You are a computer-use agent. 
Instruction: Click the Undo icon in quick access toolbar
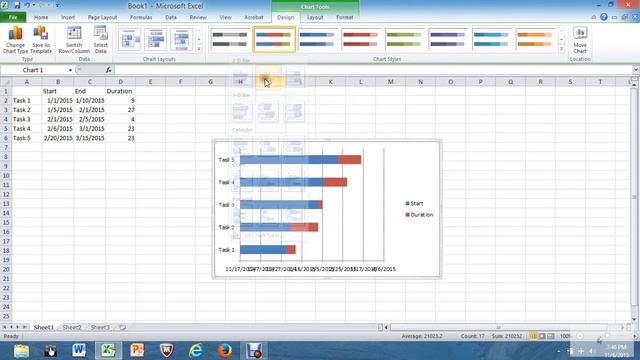[27, 5]
